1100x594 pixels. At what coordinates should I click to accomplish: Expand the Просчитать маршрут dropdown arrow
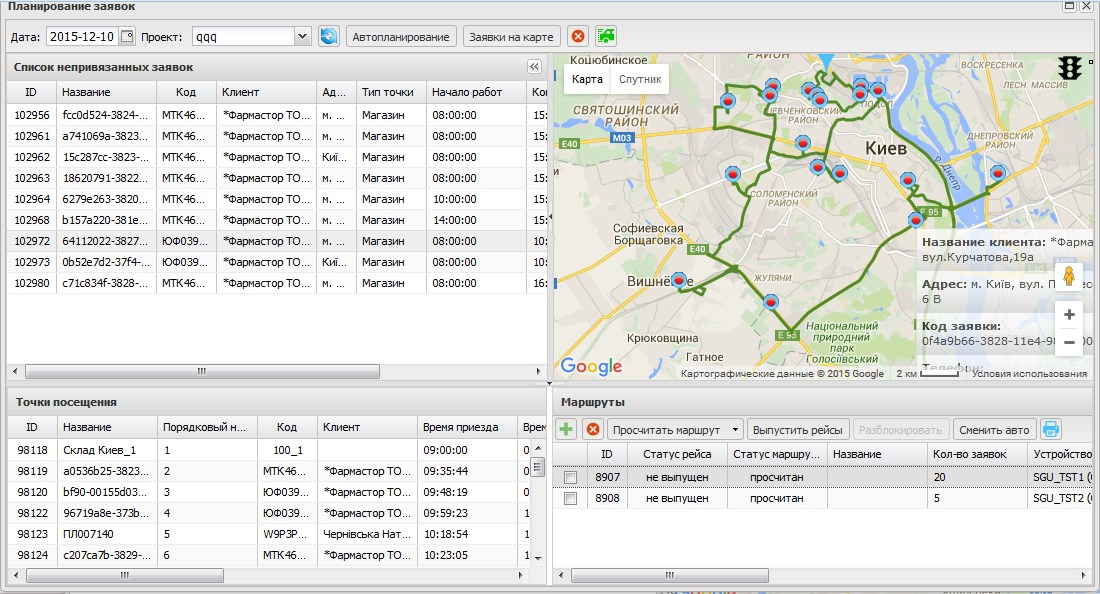click(x=735, y=430)
